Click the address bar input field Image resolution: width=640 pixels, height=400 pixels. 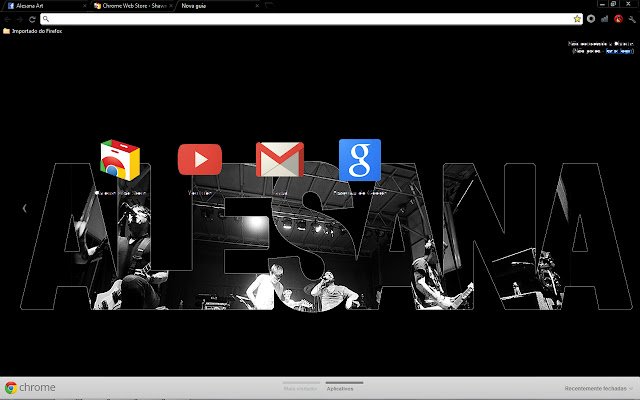[311, 19]
